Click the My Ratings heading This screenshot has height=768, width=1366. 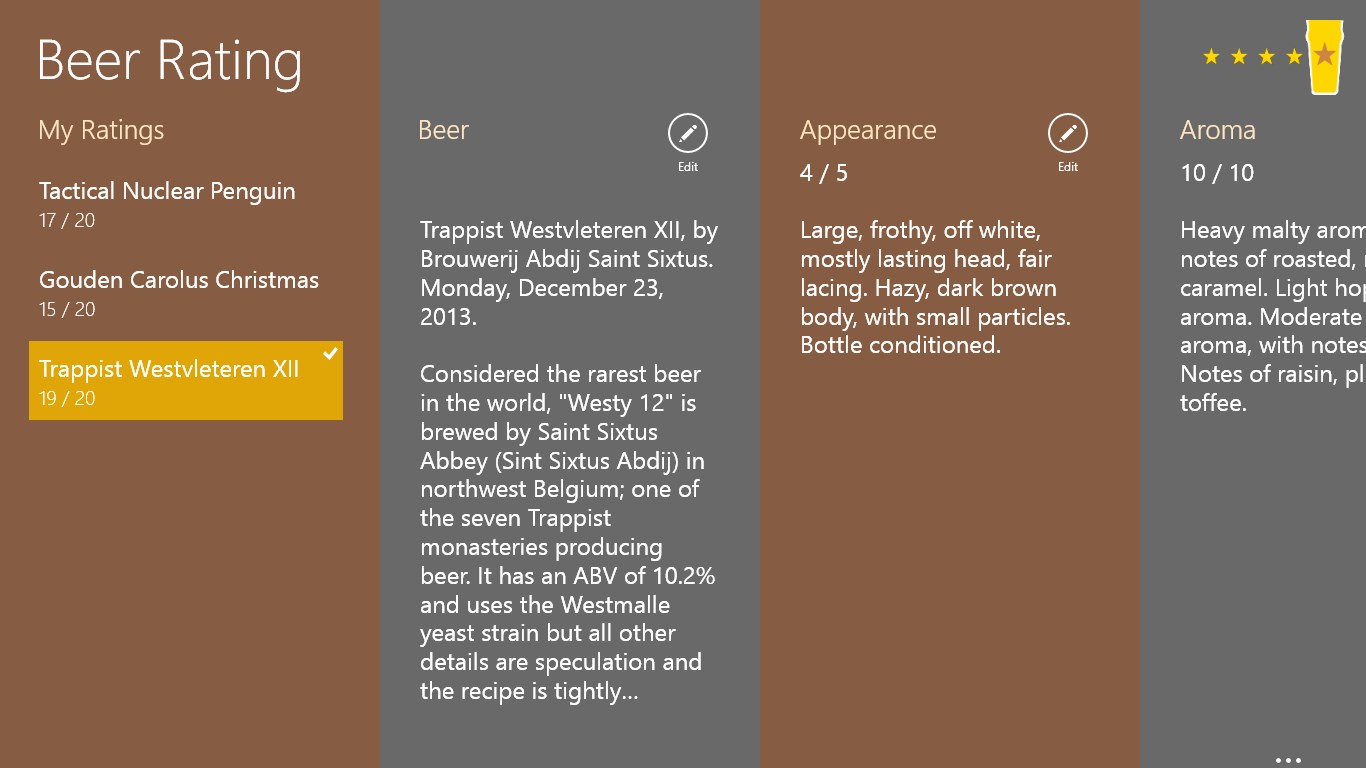pos(101,130)
